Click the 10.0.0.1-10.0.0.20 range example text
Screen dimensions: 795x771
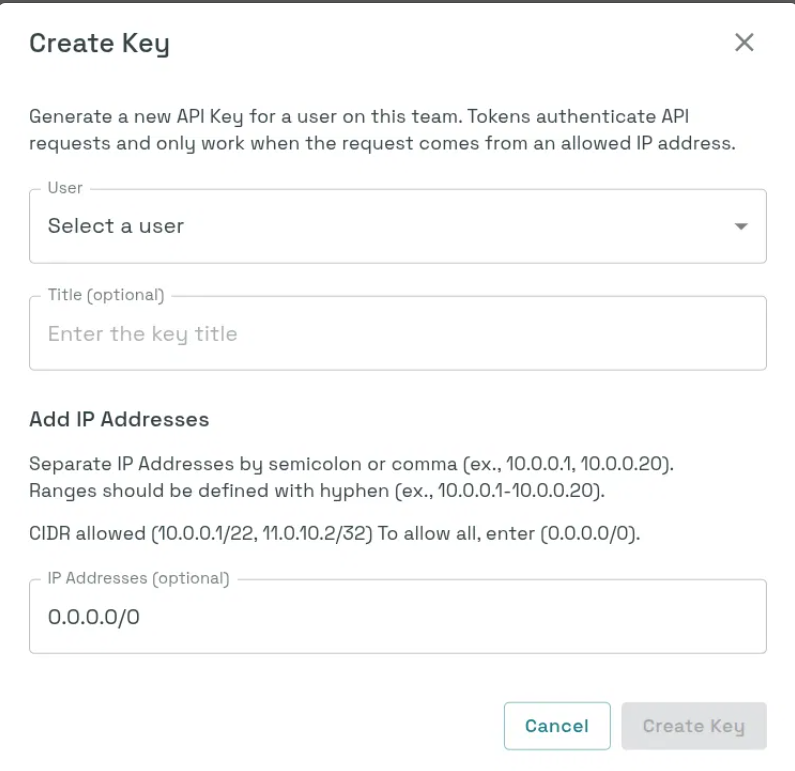click(x=517, y=491)
